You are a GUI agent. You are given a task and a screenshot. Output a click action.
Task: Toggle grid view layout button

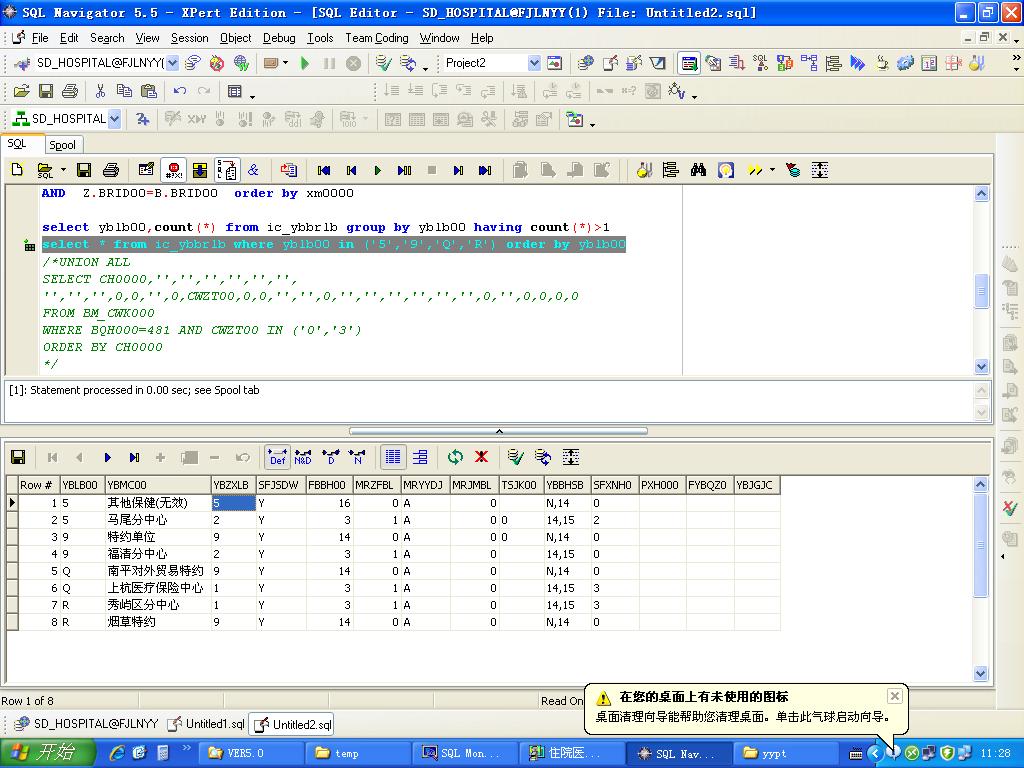[393, 457]
